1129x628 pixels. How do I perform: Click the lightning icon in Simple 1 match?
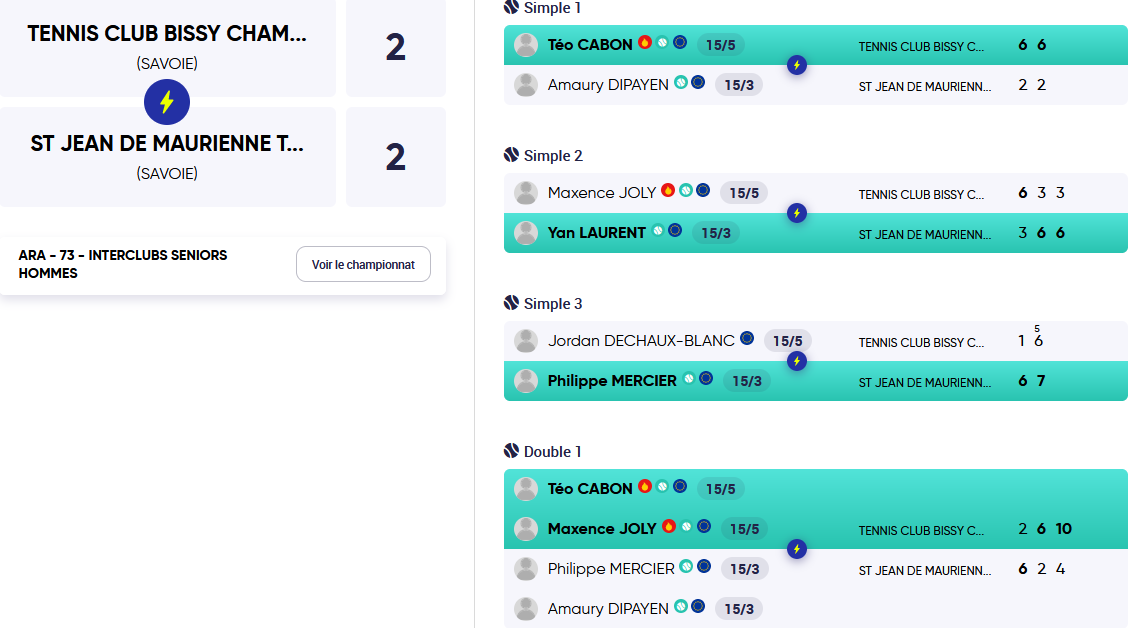pos(796,66)
